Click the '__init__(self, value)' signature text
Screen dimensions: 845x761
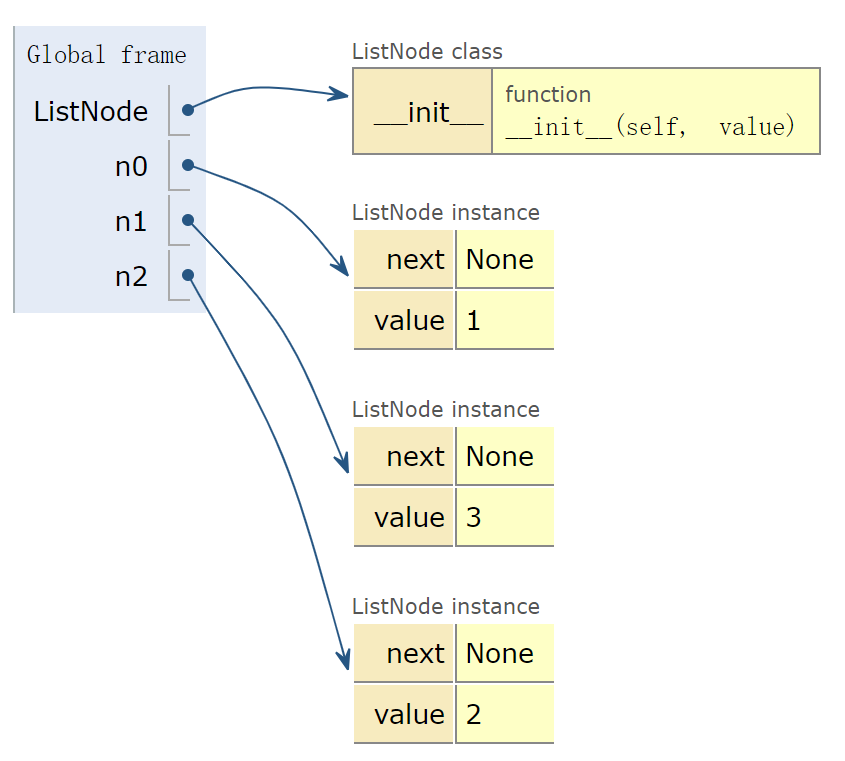click(x=650, y=127)
